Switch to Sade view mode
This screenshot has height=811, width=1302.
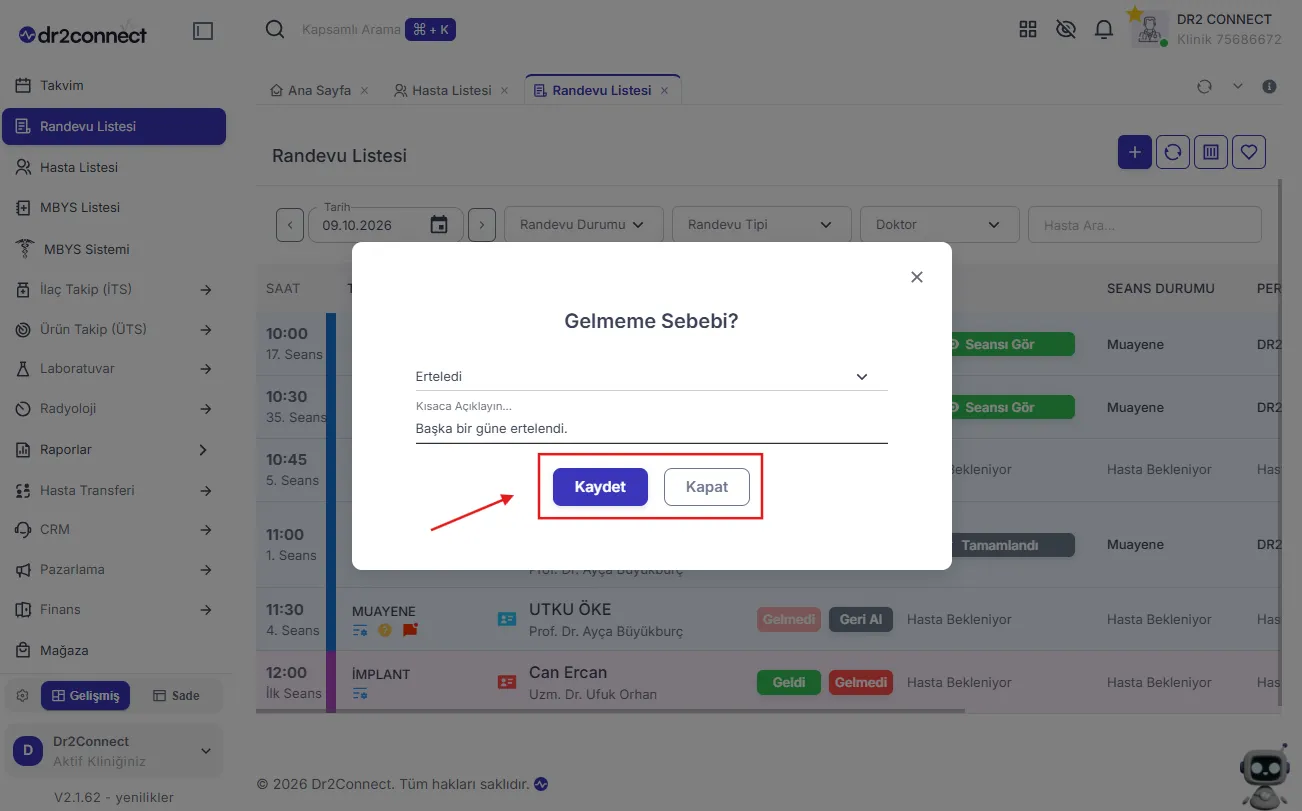tap(176, 696)
